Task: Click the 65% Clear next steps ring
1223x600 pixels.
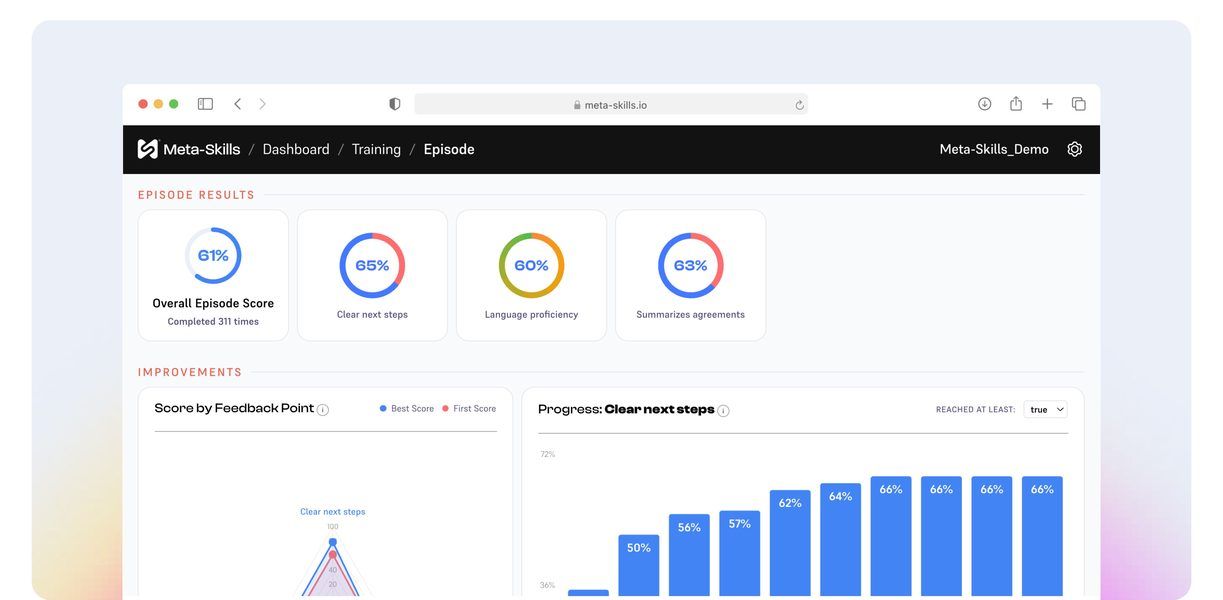Action: [372, 266]
